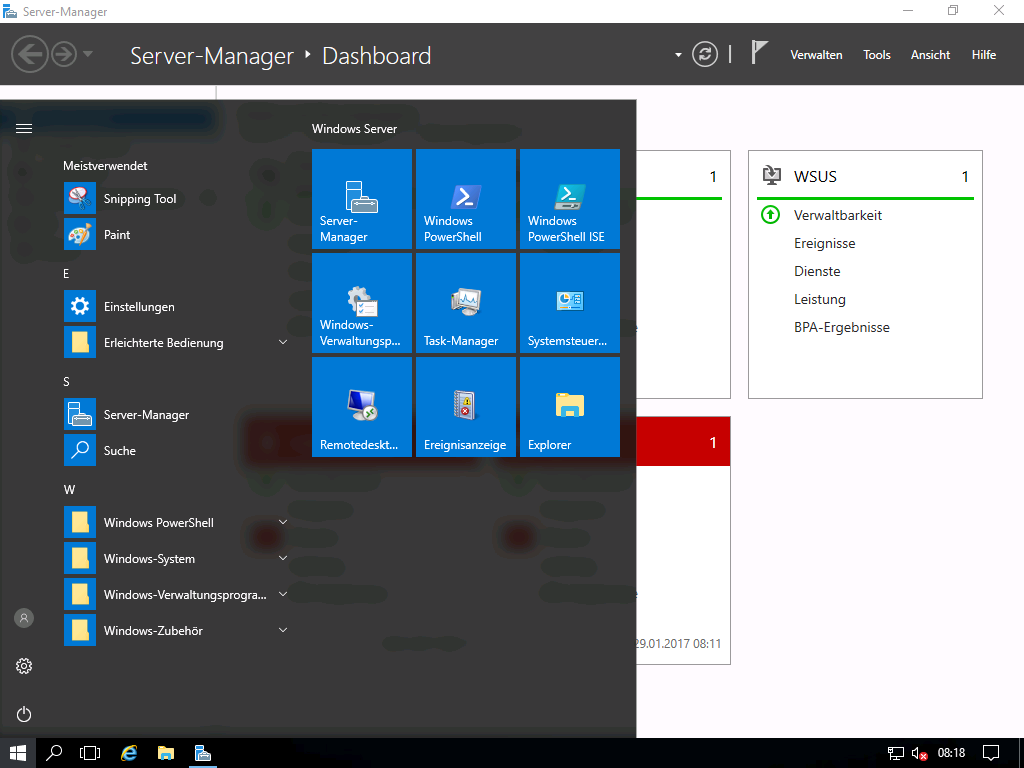Image resolution: width=1024 pixels, height=768 pixels.
Task: Open Action Center notification icon
Action: (x=991, y=753)
